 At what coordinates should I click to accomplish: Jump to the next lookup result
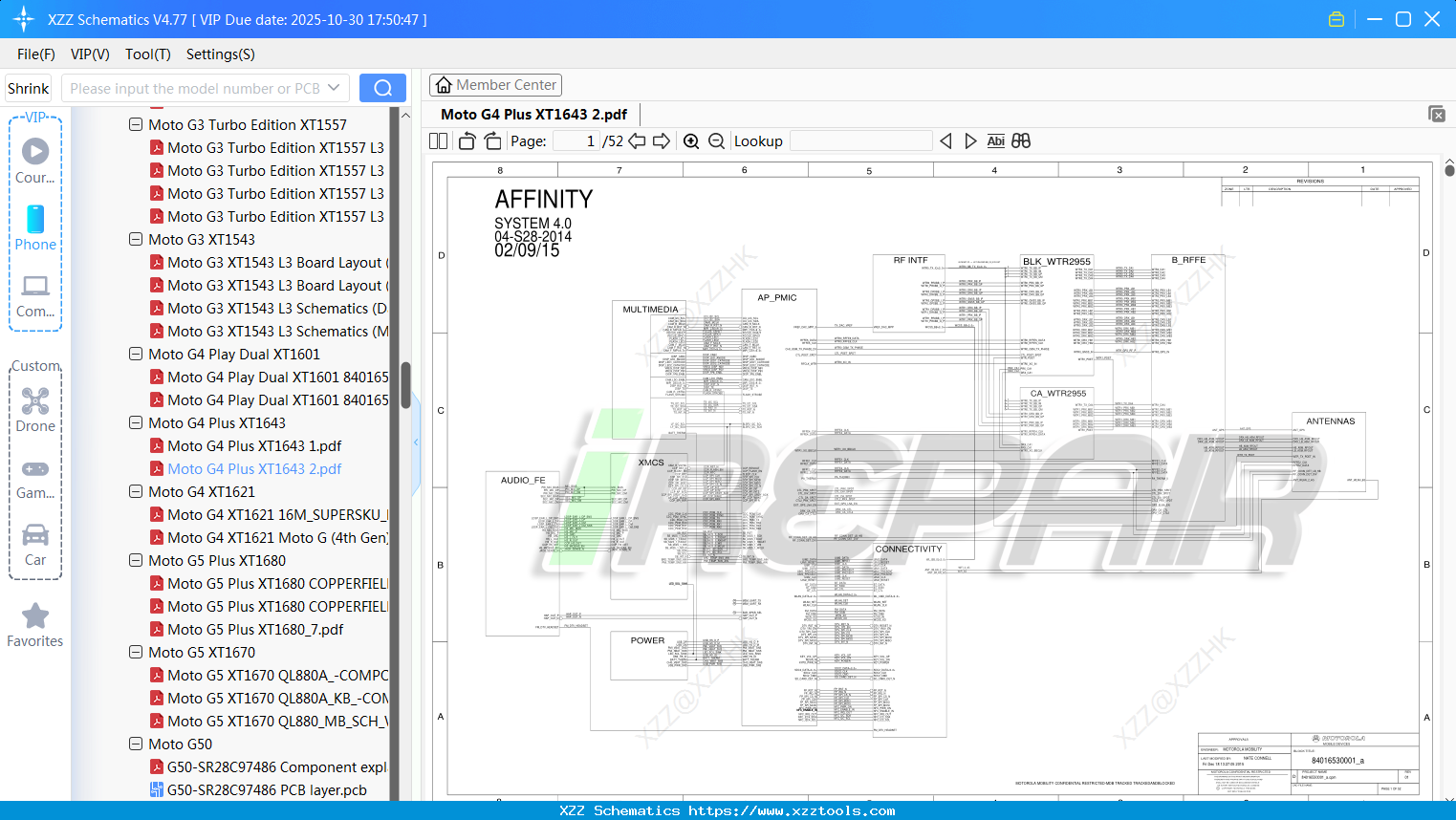point(970,141)
